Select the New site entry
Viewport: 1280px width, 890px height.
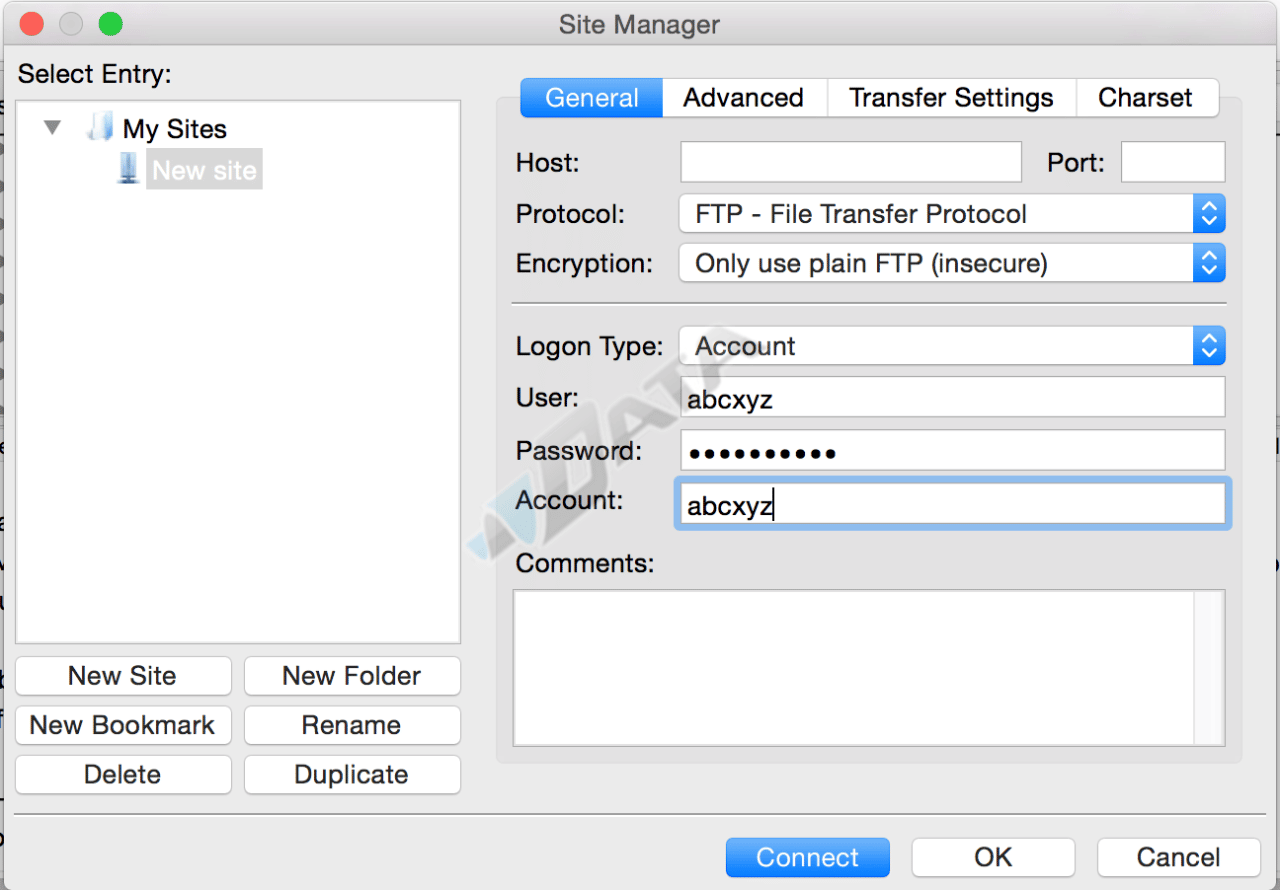coord(204,170)
